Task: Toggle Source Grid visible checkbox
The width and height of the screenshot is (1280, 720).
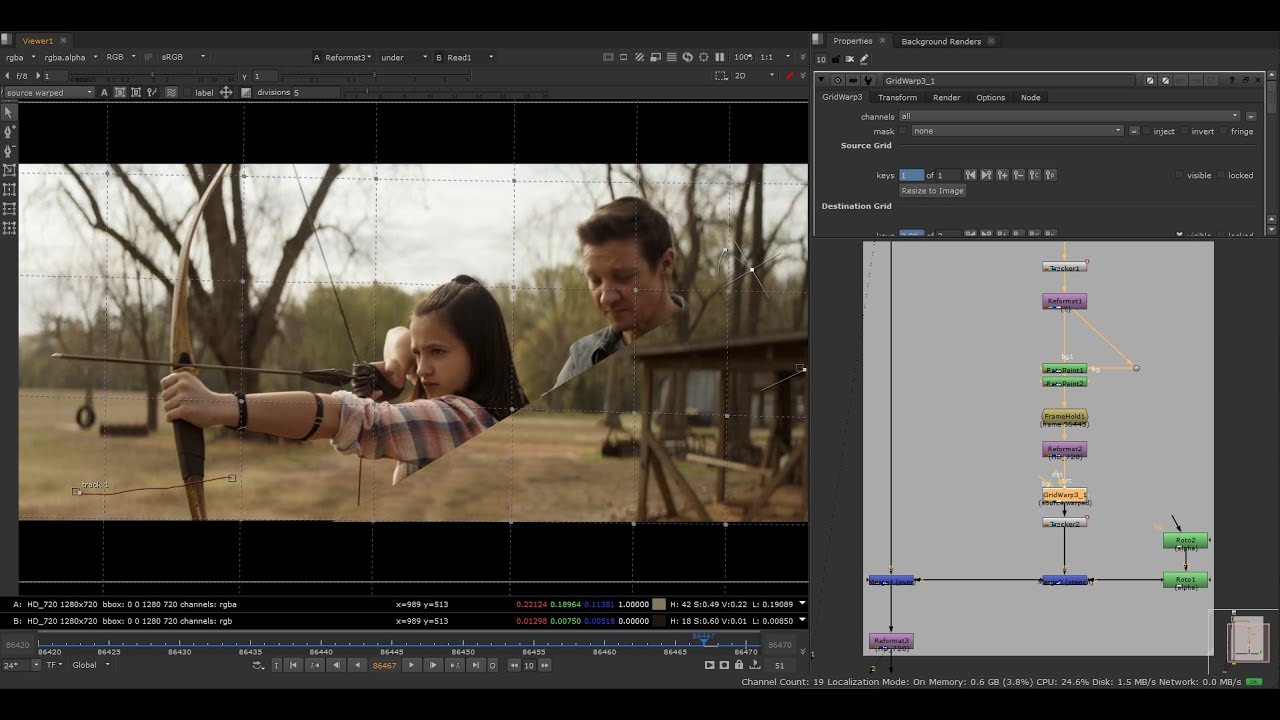Action: tap(1179, 175)
